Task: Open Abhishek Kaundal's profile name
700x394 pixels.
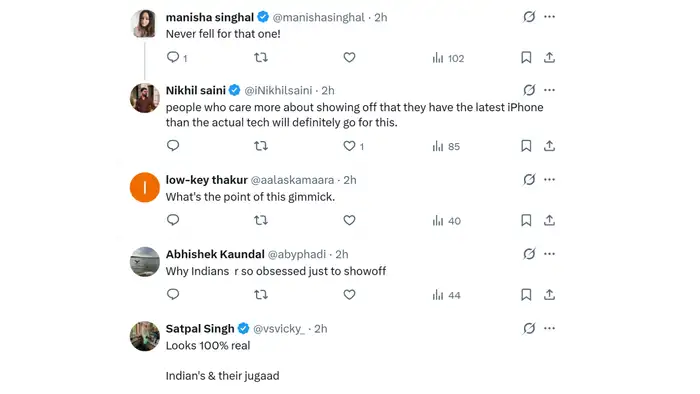Action: 215,254
